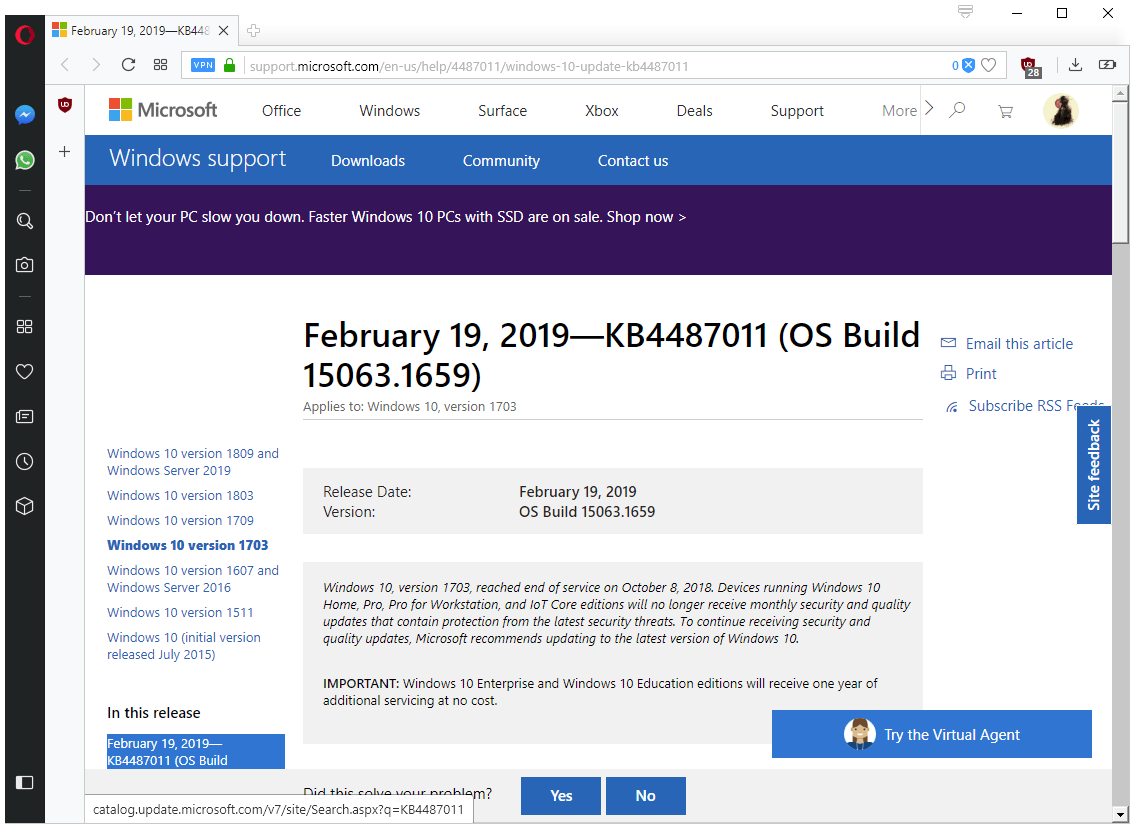Go to the Windows support home
The image size is (1135, 830).
pos(198,158)
